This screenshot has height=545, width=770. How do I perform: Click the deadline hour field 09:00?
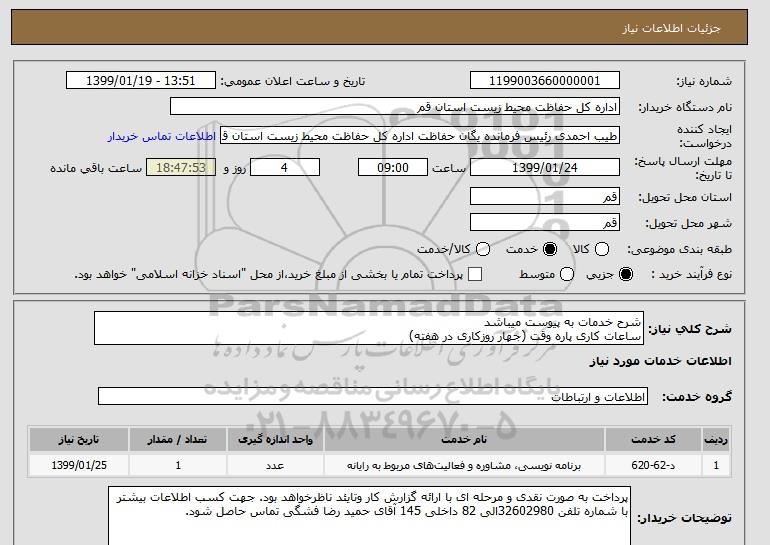393,167
